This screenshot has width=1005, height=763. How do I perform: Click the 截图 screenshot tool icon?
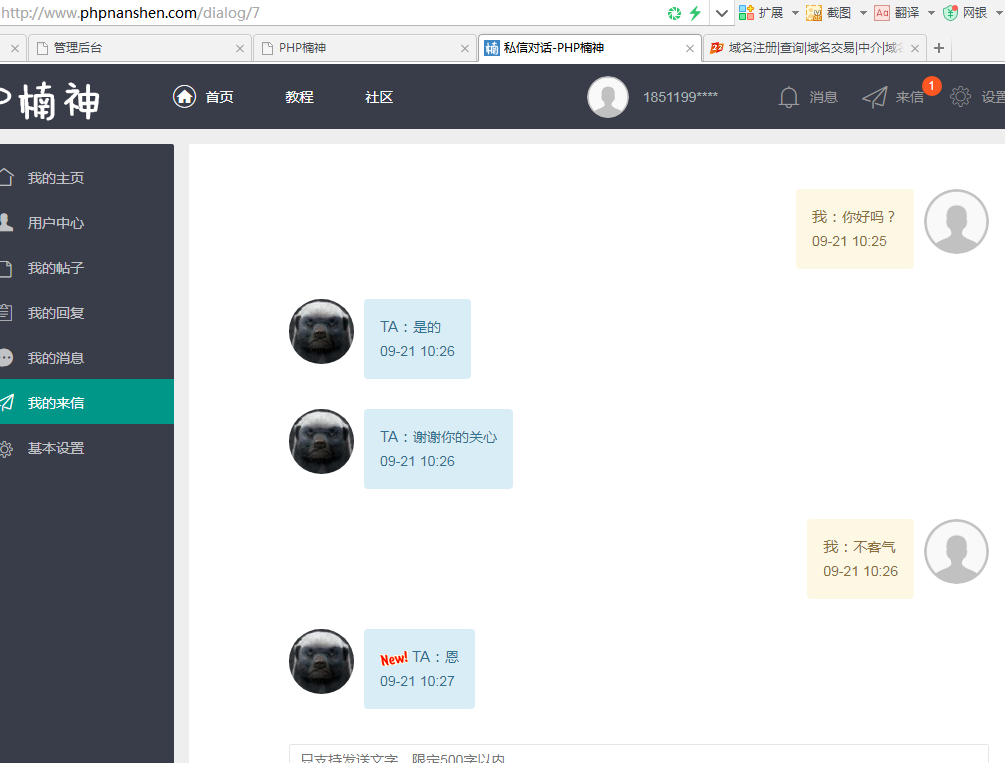[x=814, y=13]
